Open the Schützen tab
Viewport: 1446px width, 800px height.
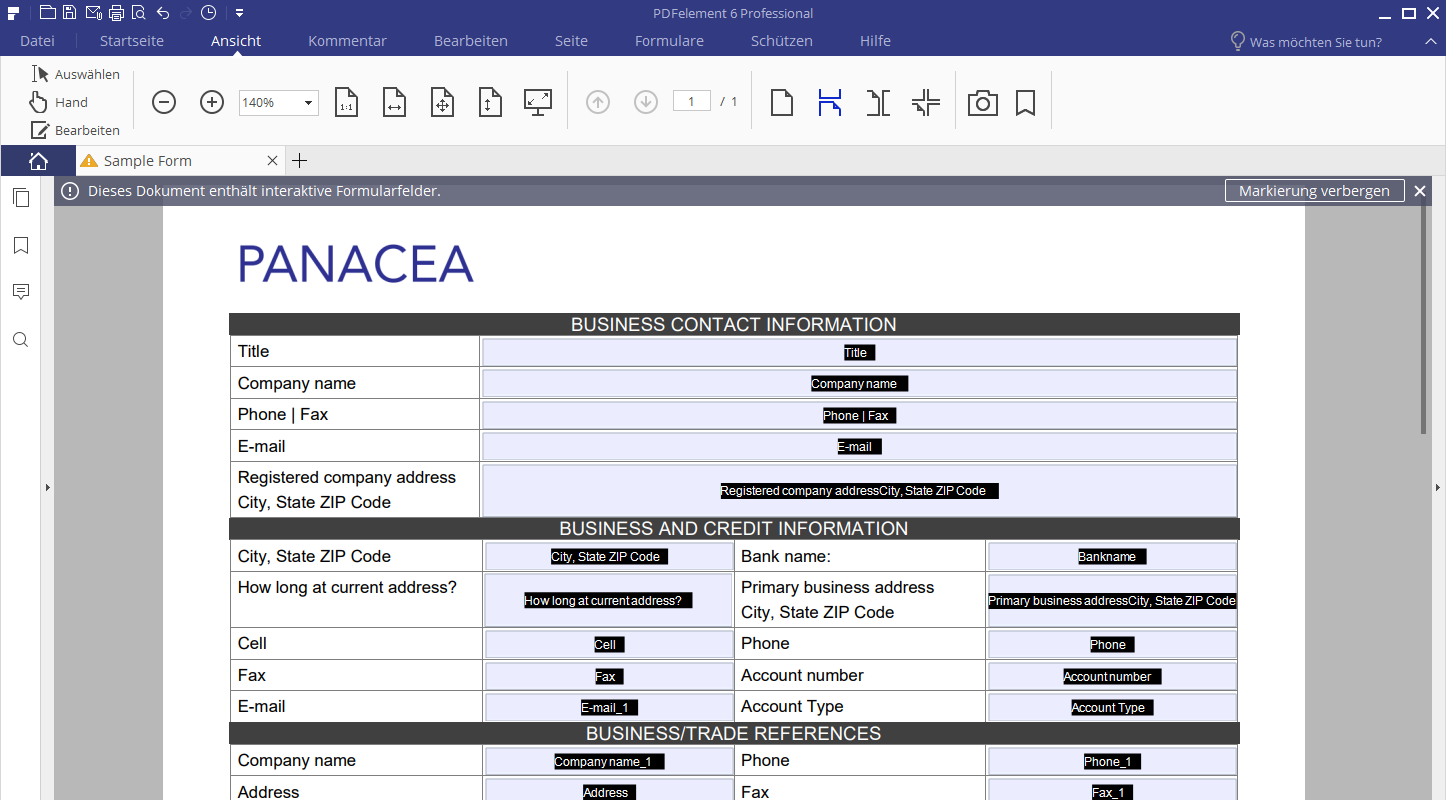pos(782,41)
